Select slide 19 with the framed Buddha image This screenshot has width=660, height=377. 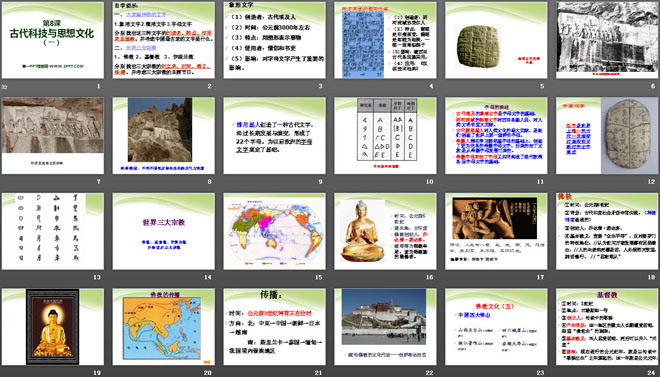pos(53,327)
